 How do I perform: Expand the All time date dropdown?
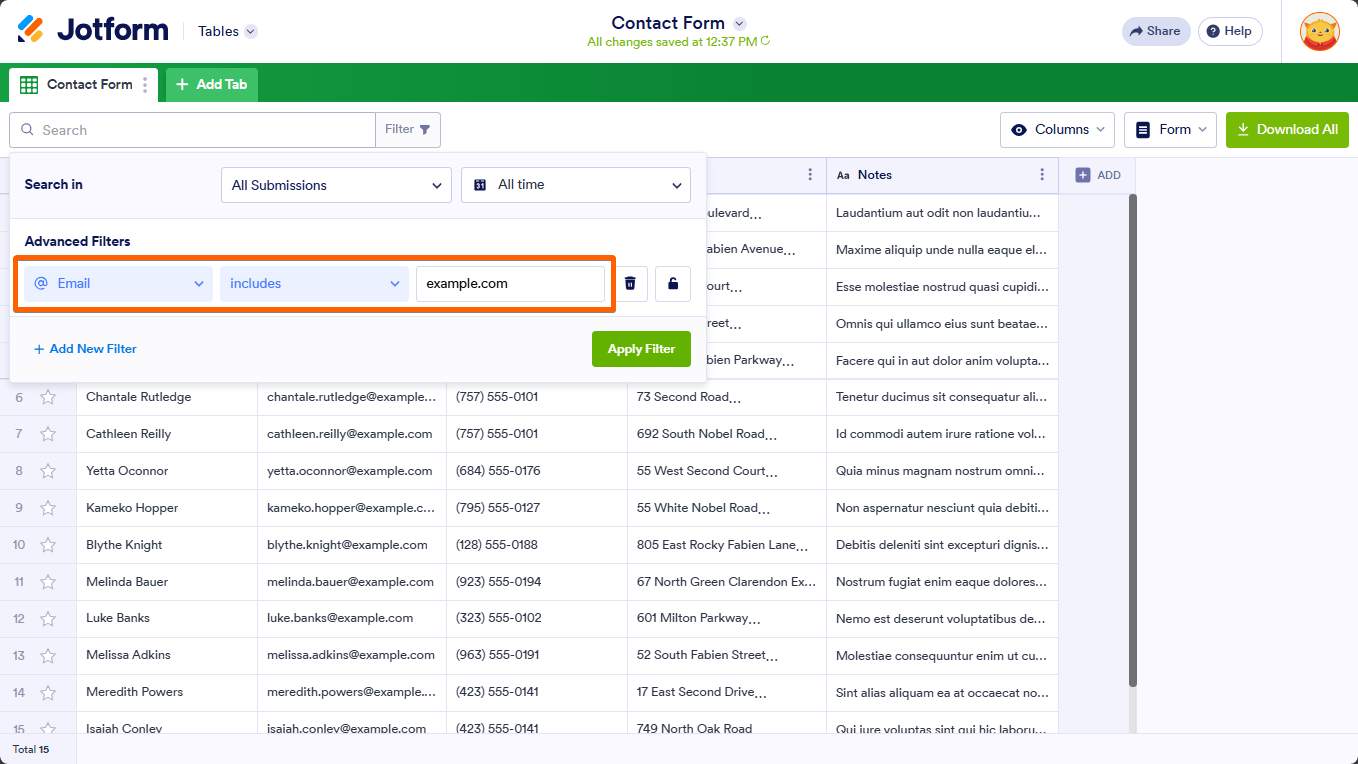pyautogui.click(x=576, y=185)
